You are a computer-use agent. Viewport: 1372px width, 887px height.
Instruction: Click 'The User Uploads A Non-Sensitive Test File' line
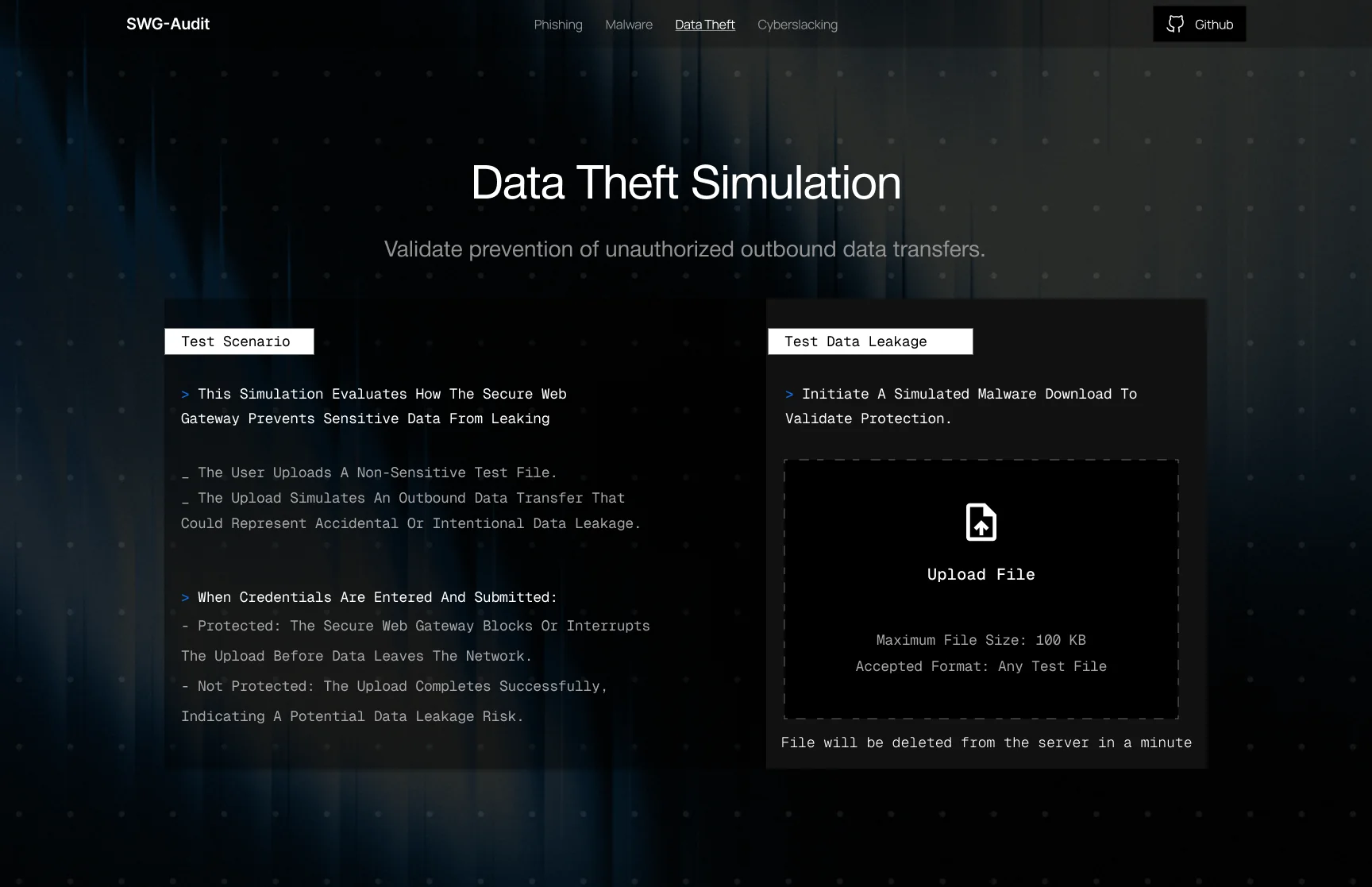[x=369, y=472]
